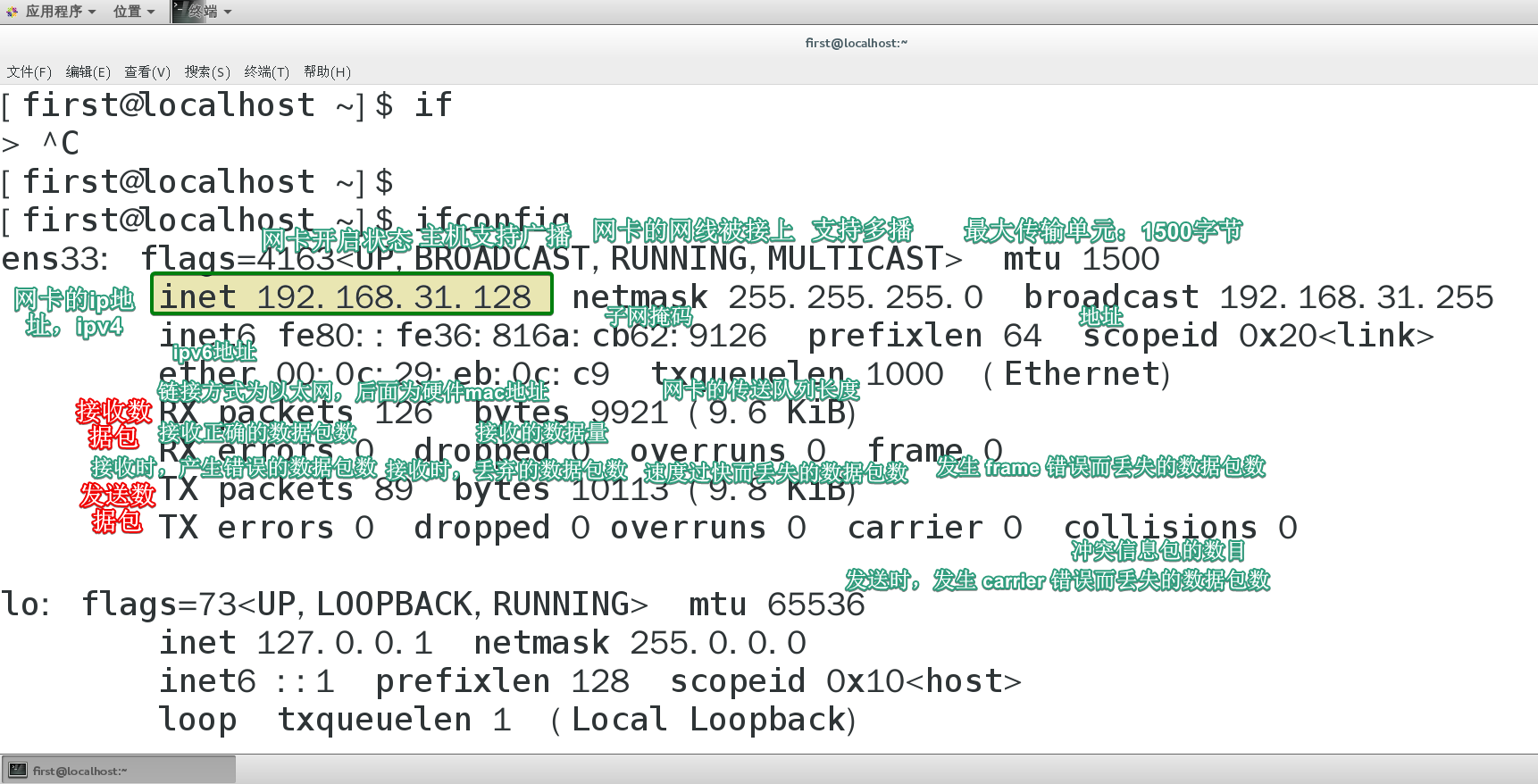The image size is (1538, 784).
Task: Open the 终端 app menu in top bar
Action: [210, 12]
